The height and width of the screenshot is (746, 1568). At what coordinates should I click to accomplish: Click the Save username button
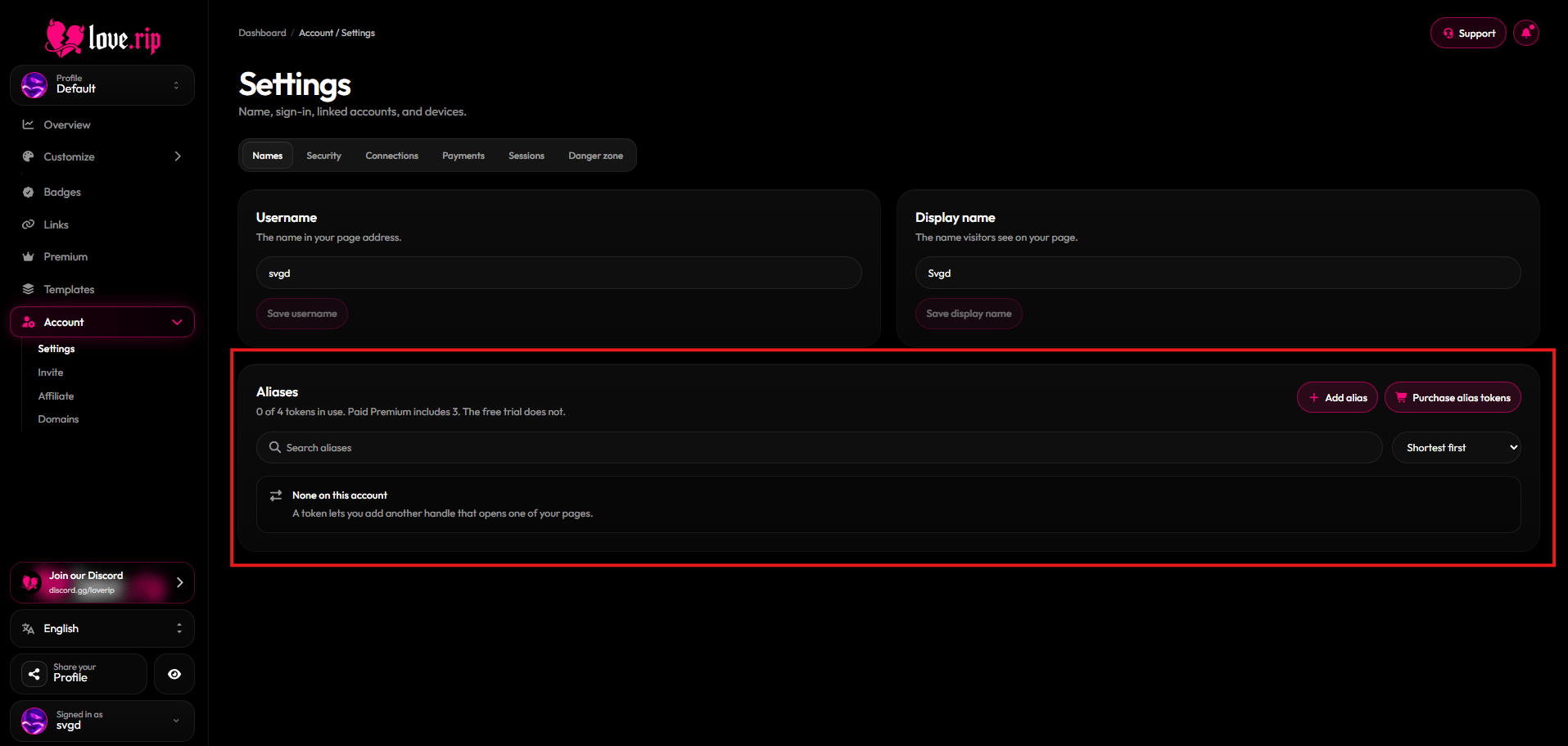[302, 314]
